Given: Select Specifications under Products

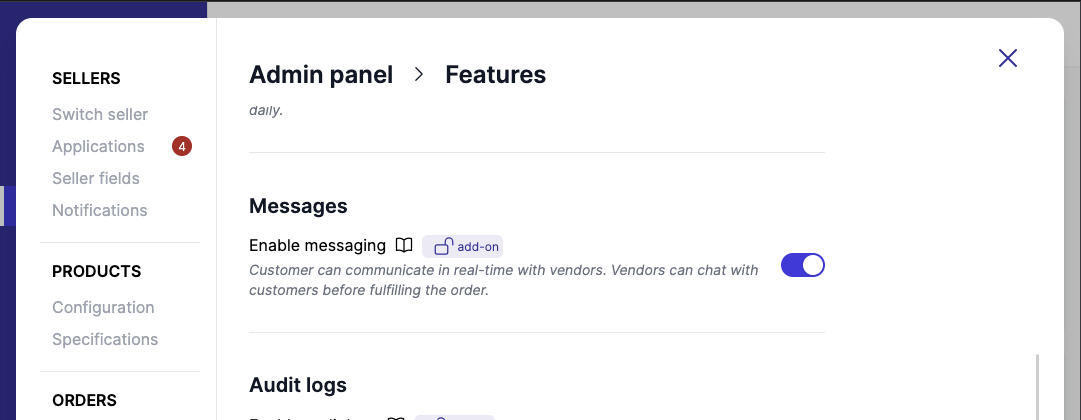Looking at the screenshot, I should click(105, 339).
